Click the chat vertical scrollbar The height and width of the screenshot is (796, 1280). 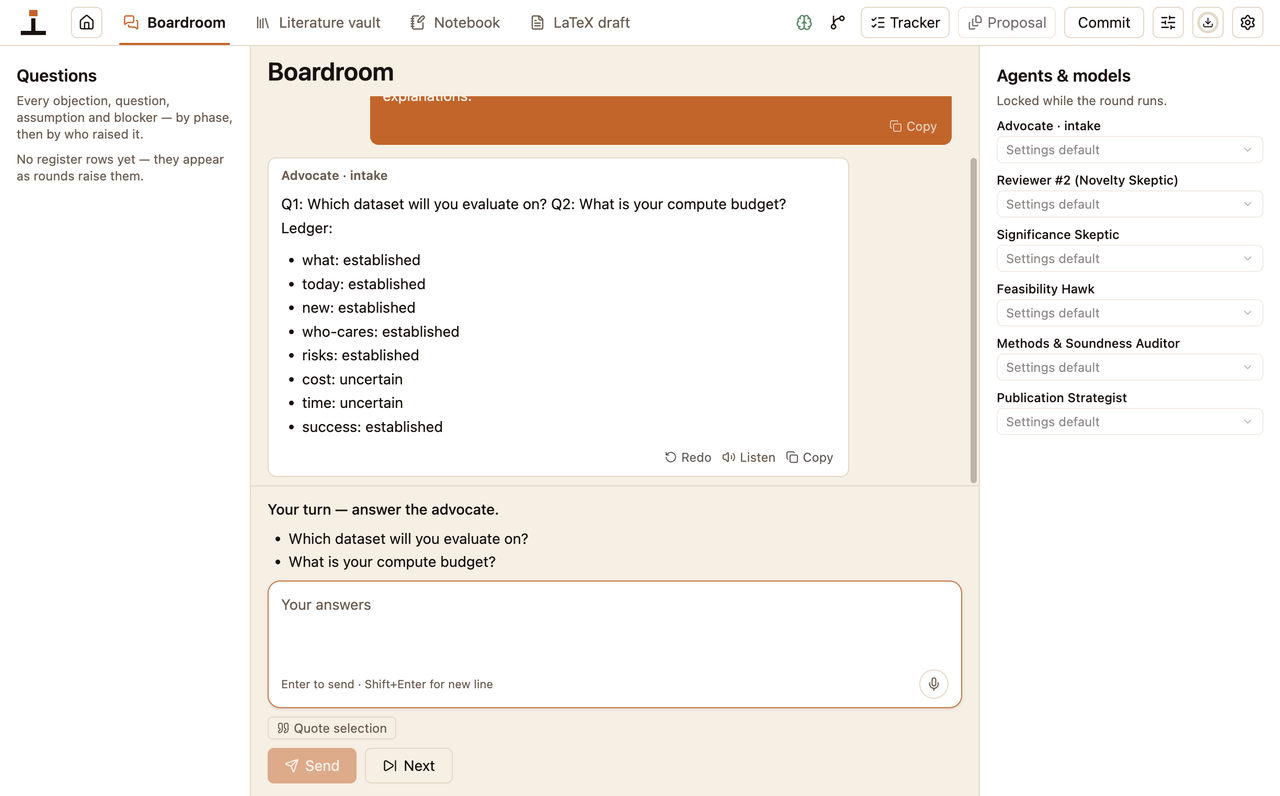(x=974, y=320)
